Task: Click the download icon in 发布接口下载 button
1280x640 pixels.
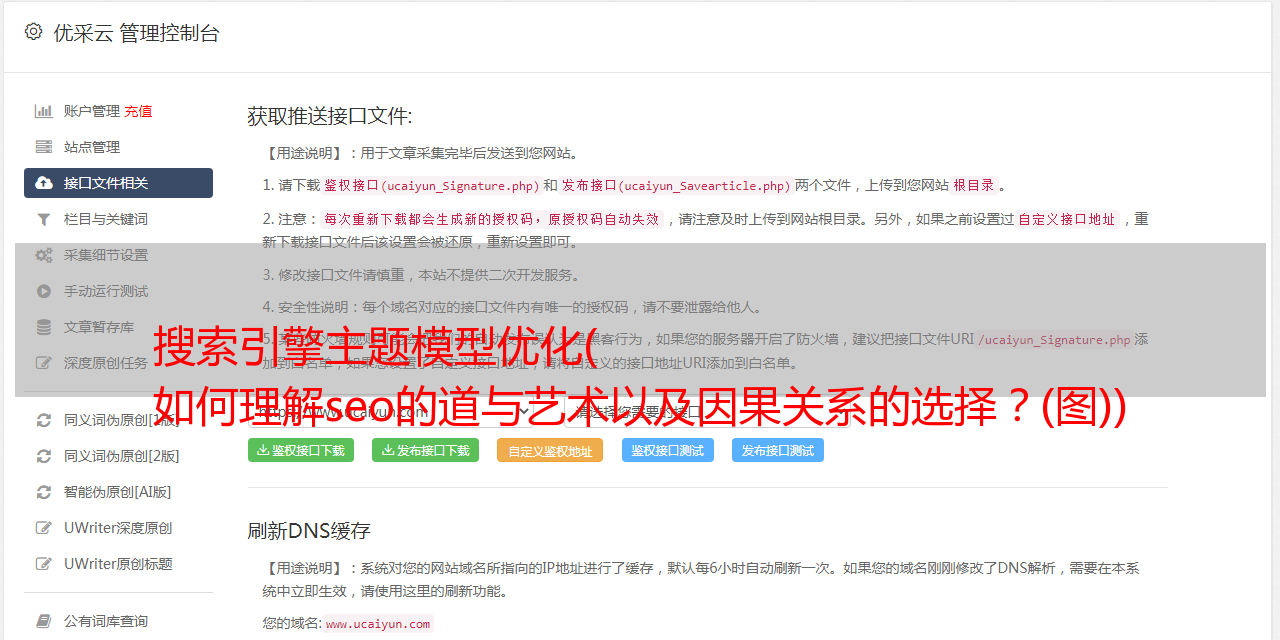Action: [x=388, y=450]
